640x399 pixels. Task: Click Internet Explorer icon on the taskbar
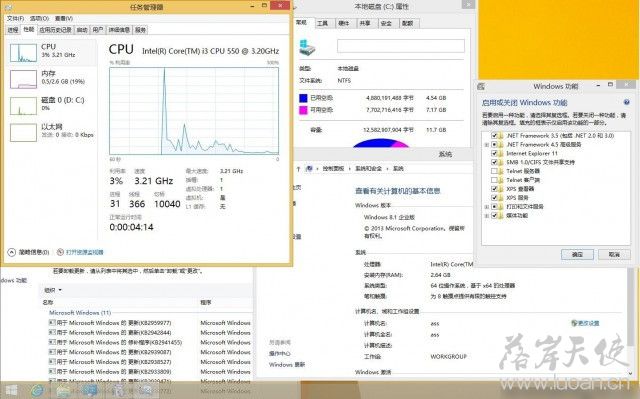coord(38,390)
